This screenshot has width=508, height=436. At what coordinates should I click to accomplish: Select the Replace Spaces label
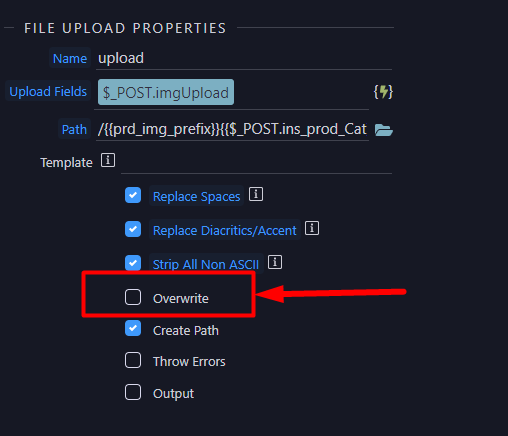(x=196, y=196)
